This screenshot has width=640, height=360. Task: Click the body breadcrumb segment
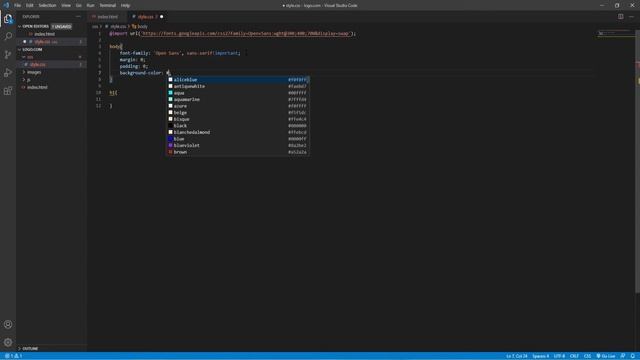pos(142,27)
